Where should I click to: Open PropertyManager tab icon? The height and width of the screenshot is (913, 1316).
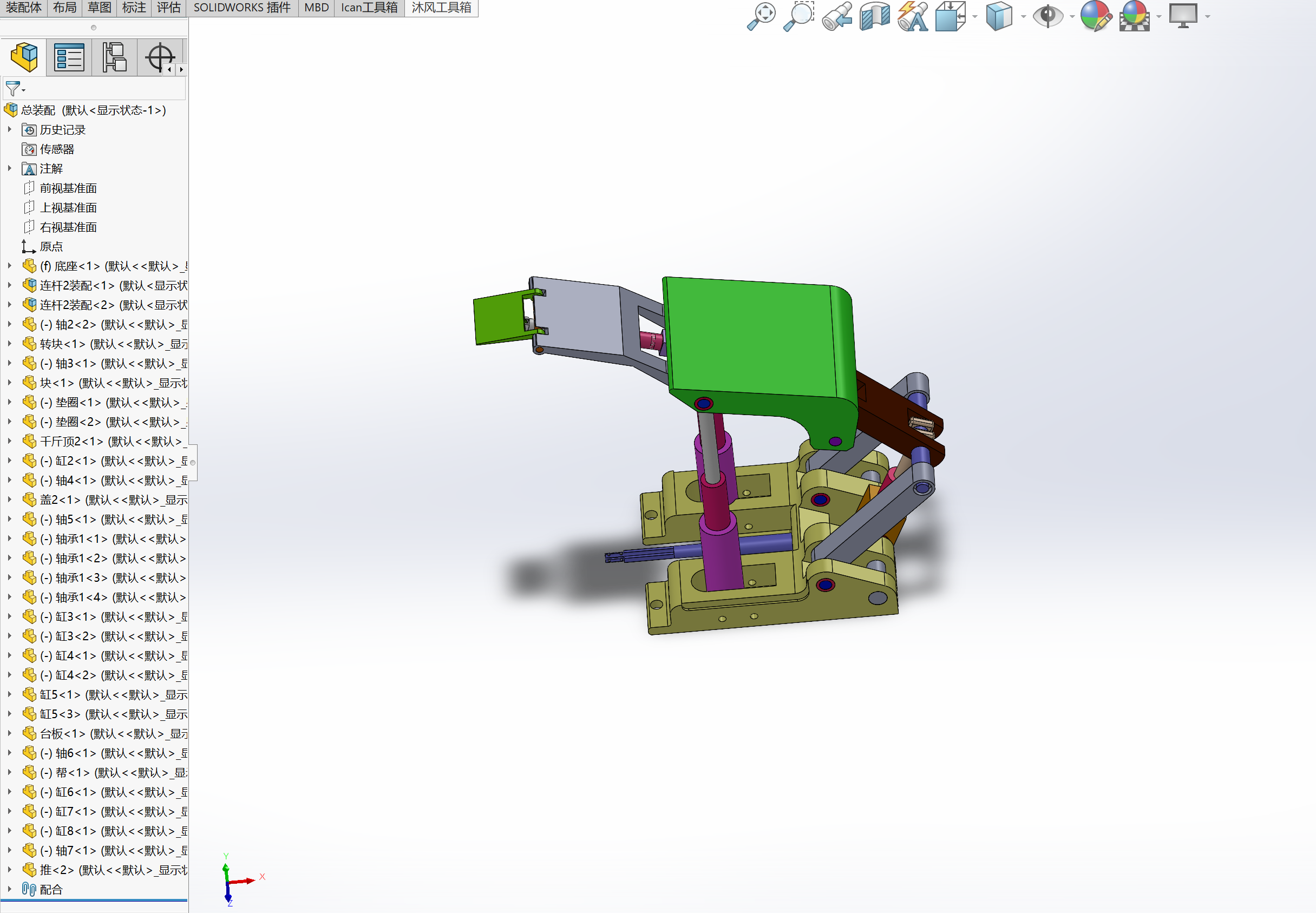click(x=69, y=57)
